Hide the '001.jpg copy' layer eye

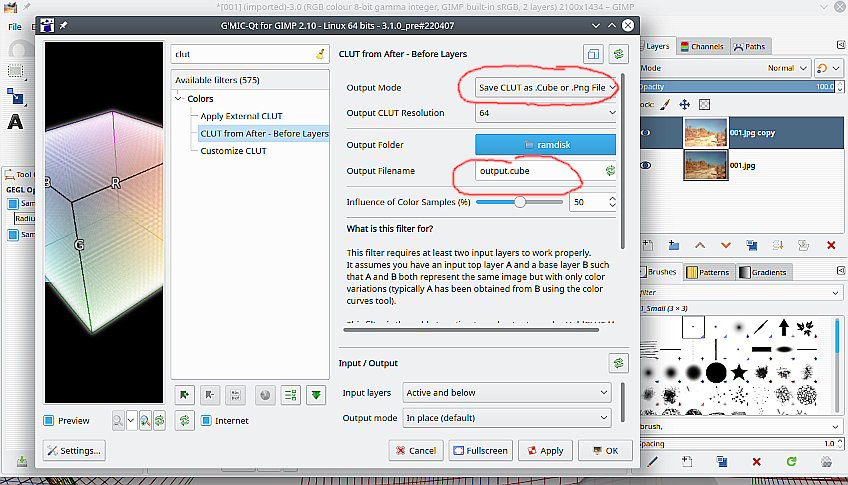coord(646,133)
